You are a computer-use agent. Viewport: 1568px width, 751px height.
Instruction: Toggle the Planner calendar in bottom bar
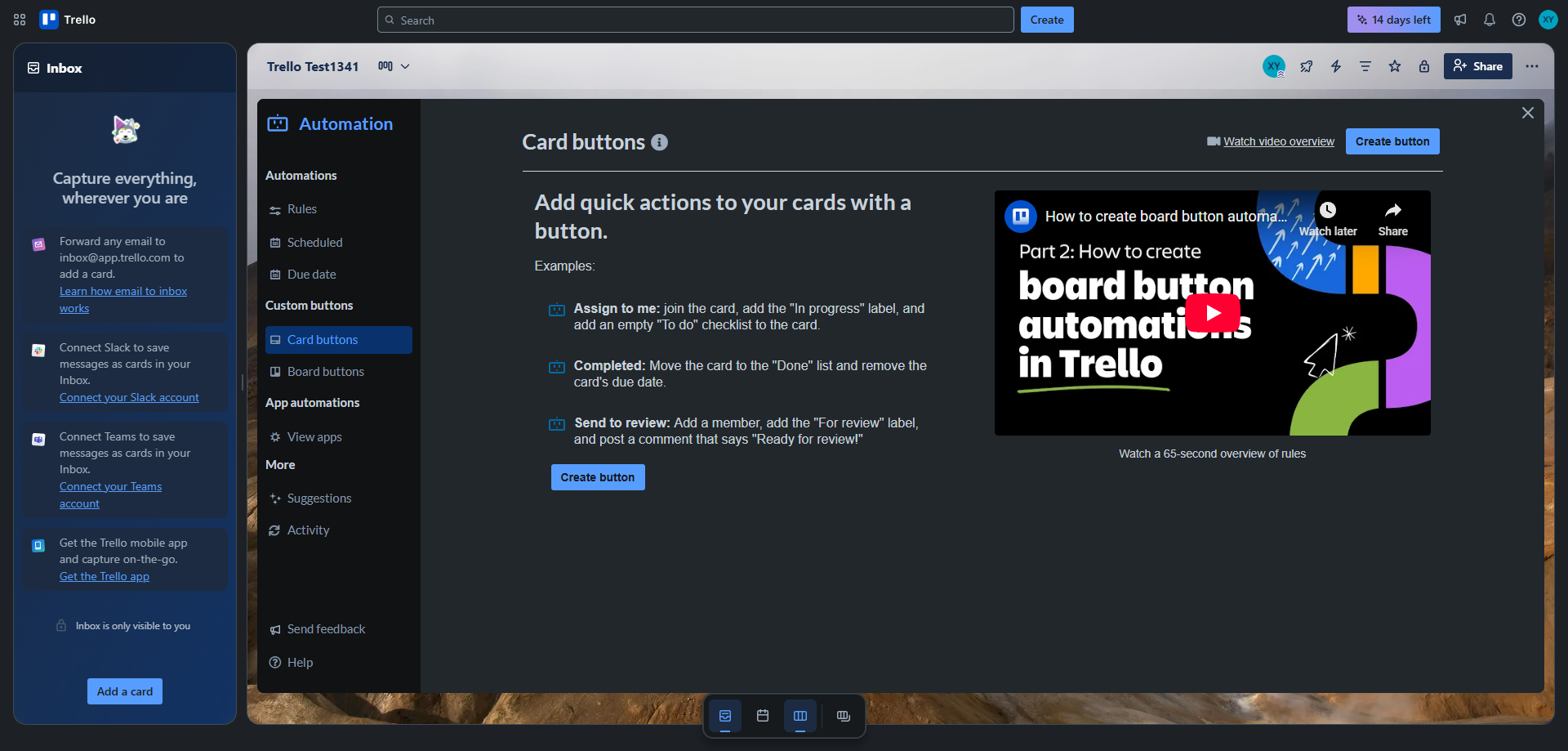[x=763, y=716]
